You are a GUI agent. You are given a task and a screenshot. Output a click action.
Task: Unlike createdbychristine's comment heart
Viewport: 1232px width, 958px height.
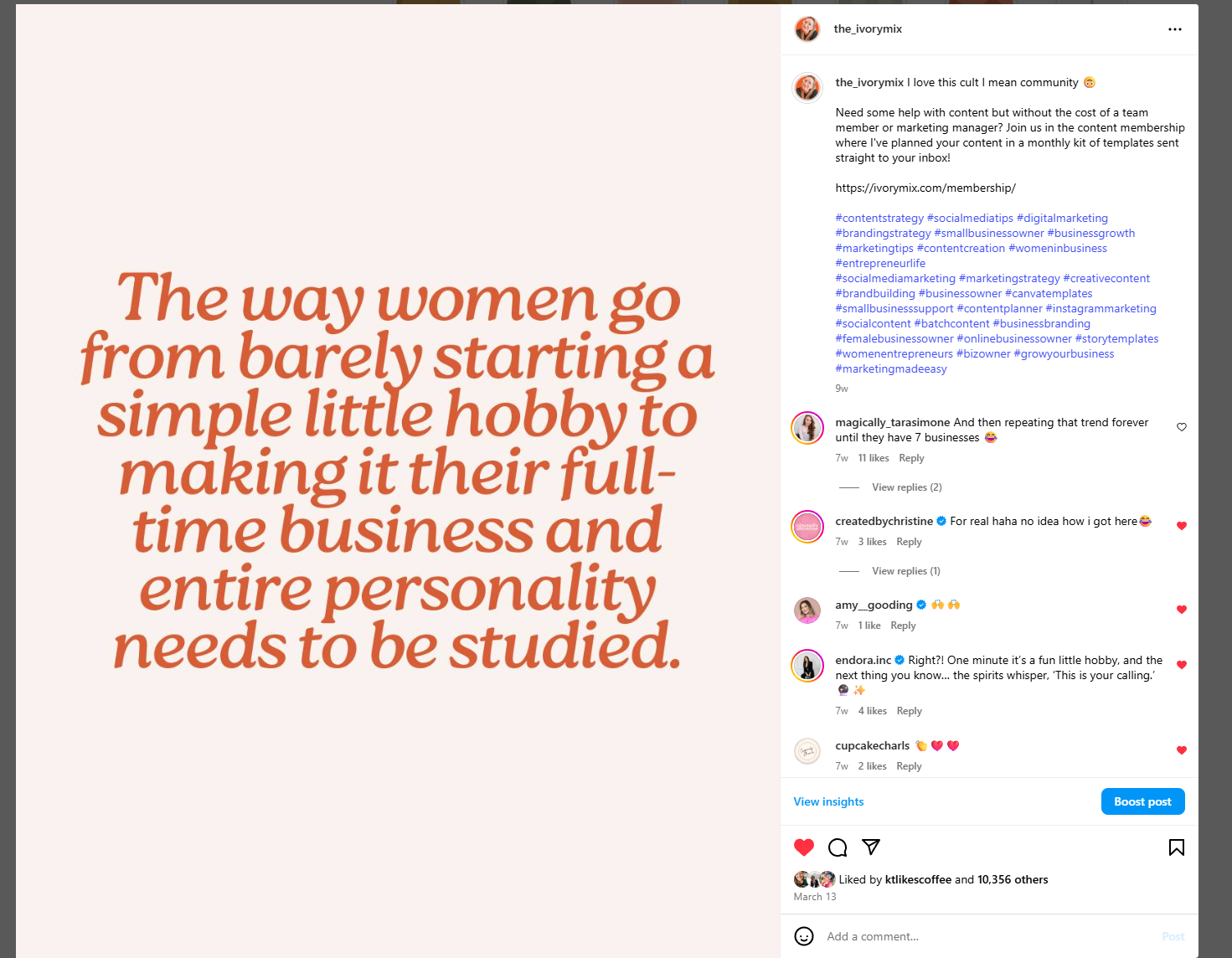(1182, 526)
